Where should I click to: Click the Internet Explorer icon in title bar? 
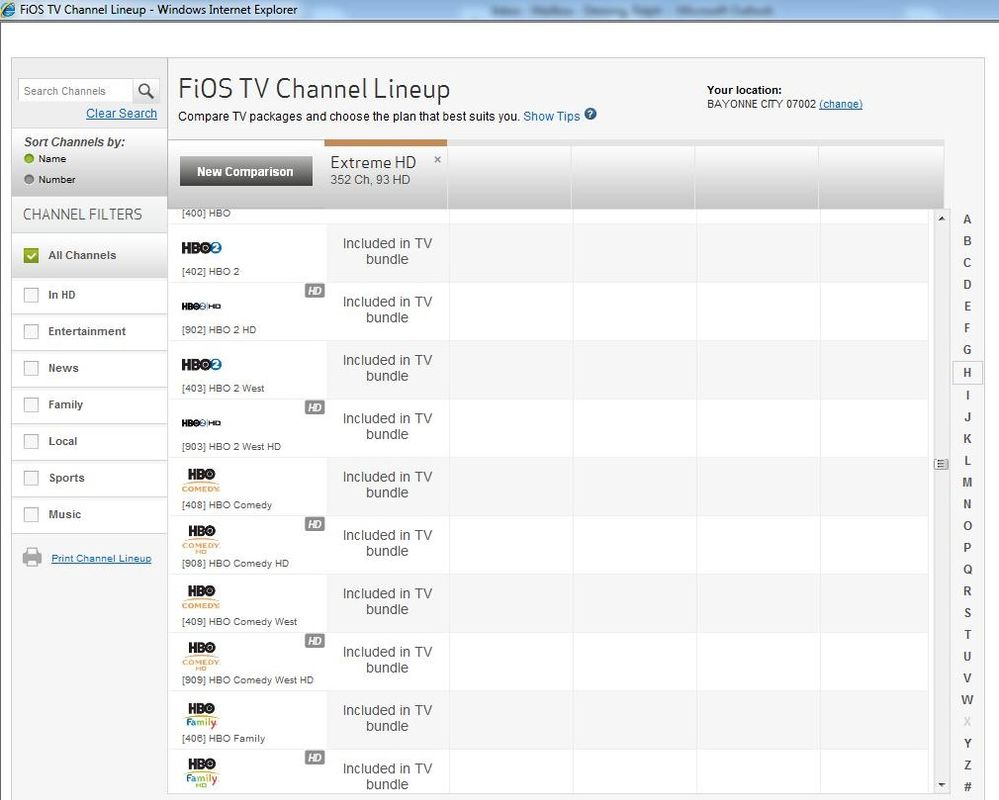tap(8, 10)
